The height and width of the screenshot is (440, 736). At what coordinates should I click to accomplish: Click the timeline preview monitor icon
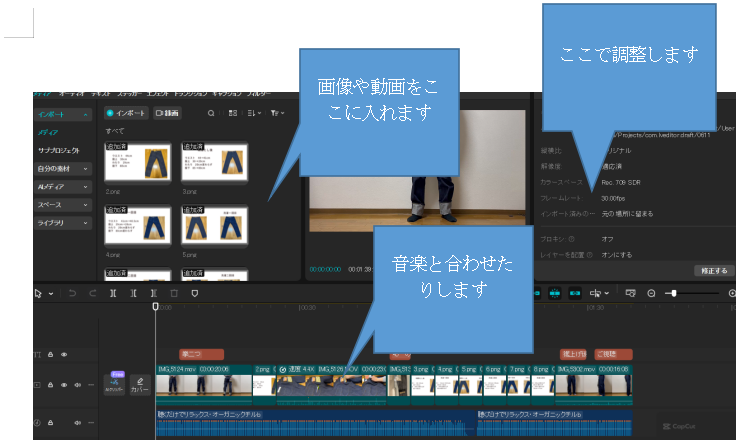click(630, 293)
